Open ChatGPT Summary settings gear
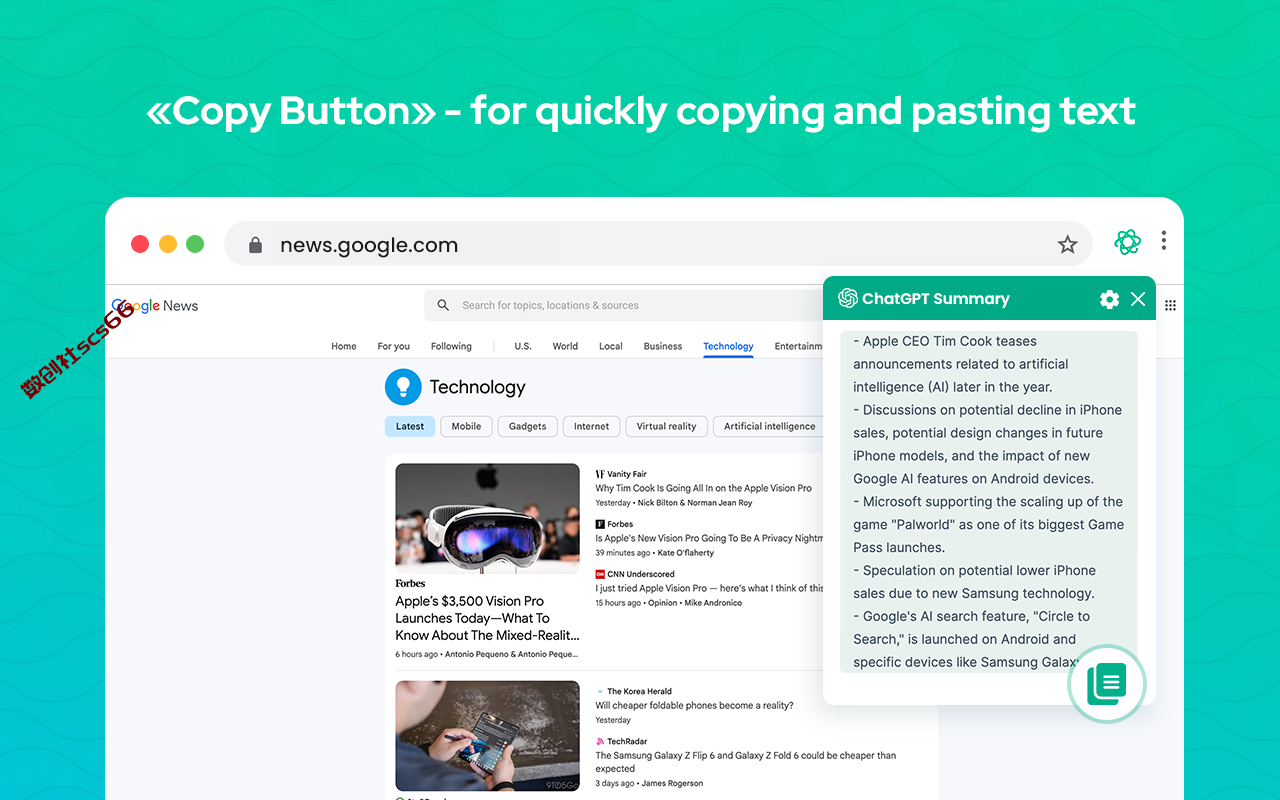The width and height of the screenshot is (1280, 800). (1109, 299)
